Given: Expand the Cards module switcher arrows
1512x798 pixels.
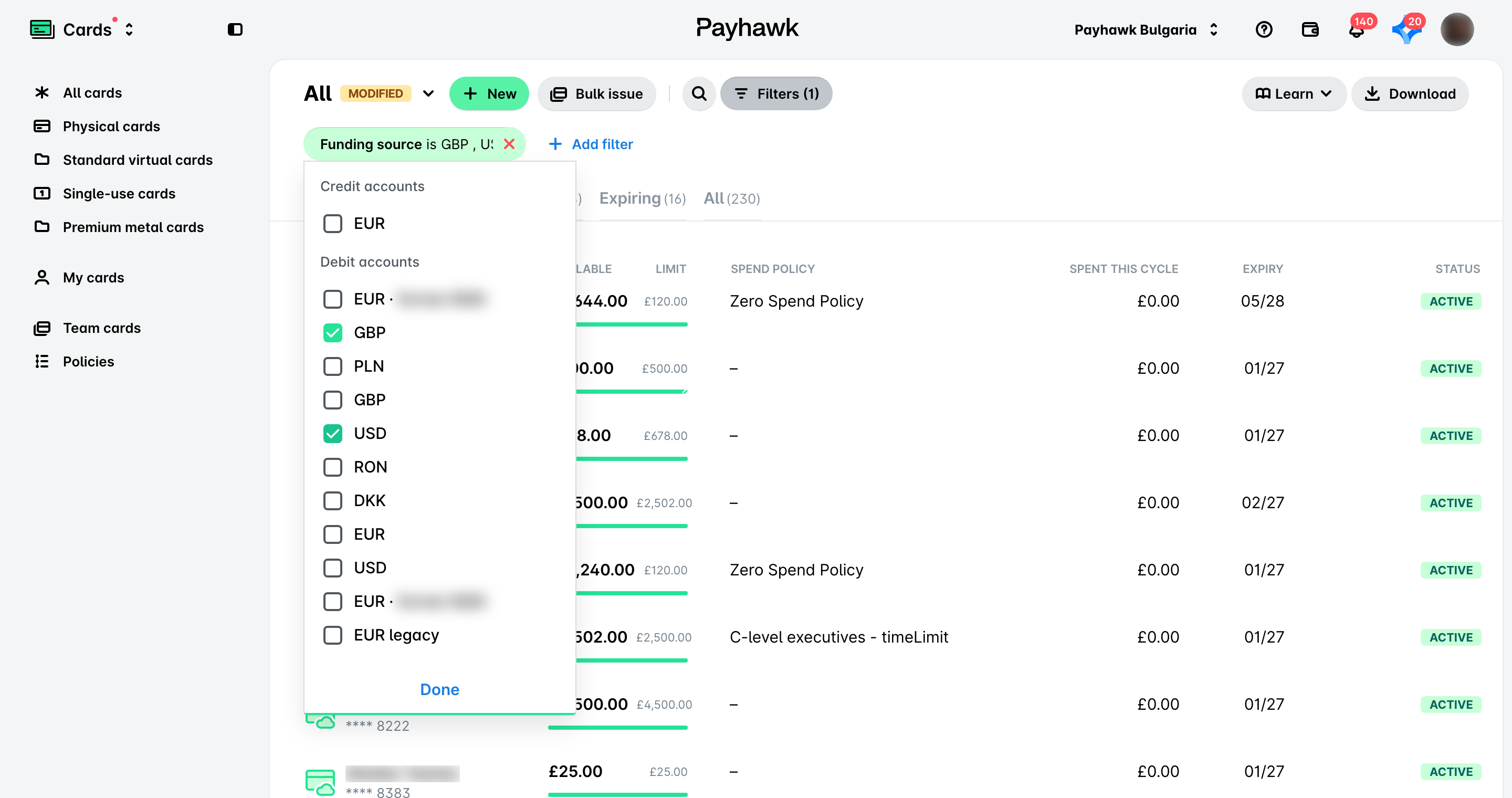Looking at the screenshot, I should point(129,29).
